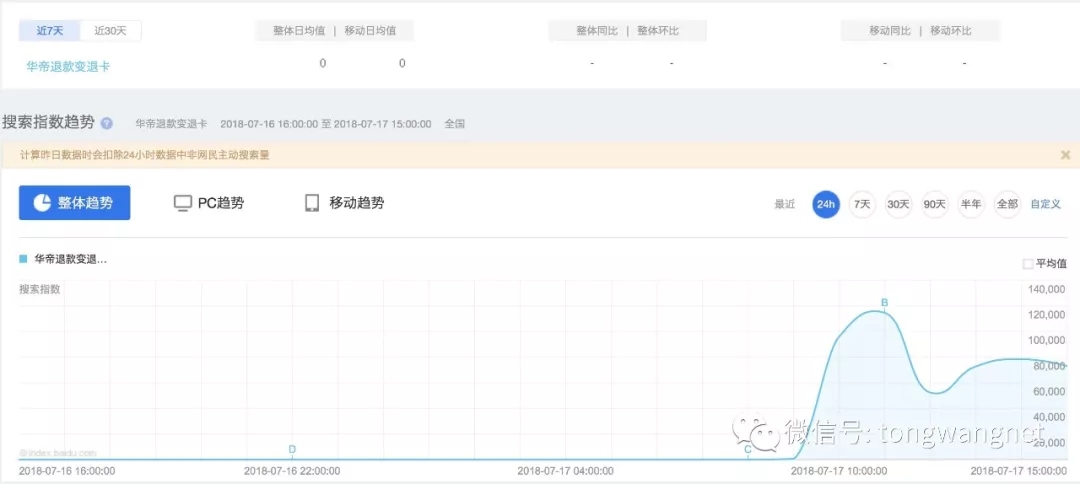1080x484 pixels.
Task: Open the 自定义 custom range link
Action: (x=1046, y=204)
